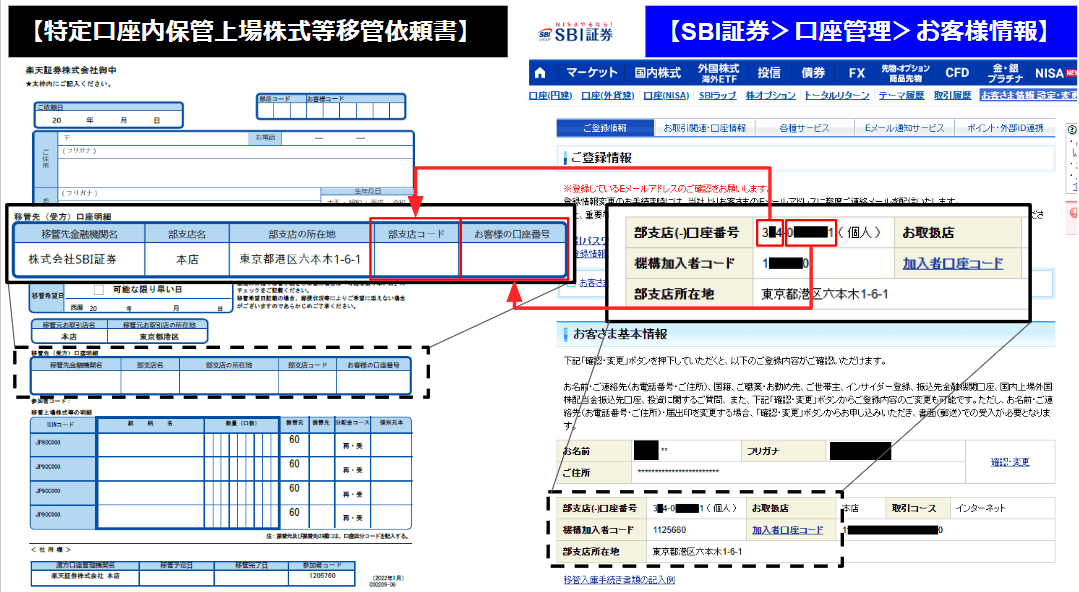This screenshot has height=592, width=1079.
Task: Select インターネット under 取引コース
Action: pyautogui.click(x=980, y=508)
